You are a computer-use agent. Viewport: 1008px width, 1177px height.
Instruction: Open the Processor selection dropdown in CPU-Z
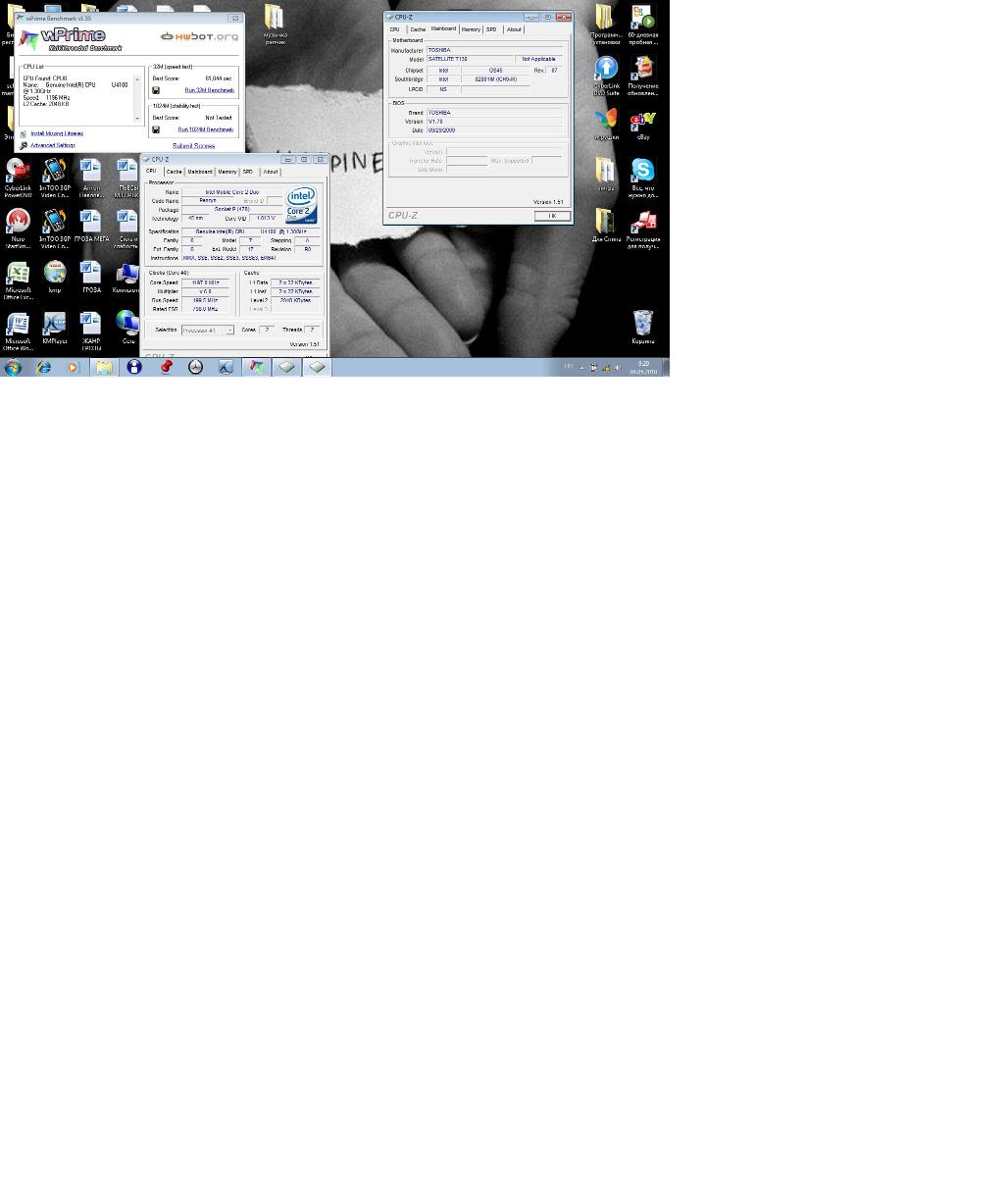(x=208, y=331)
